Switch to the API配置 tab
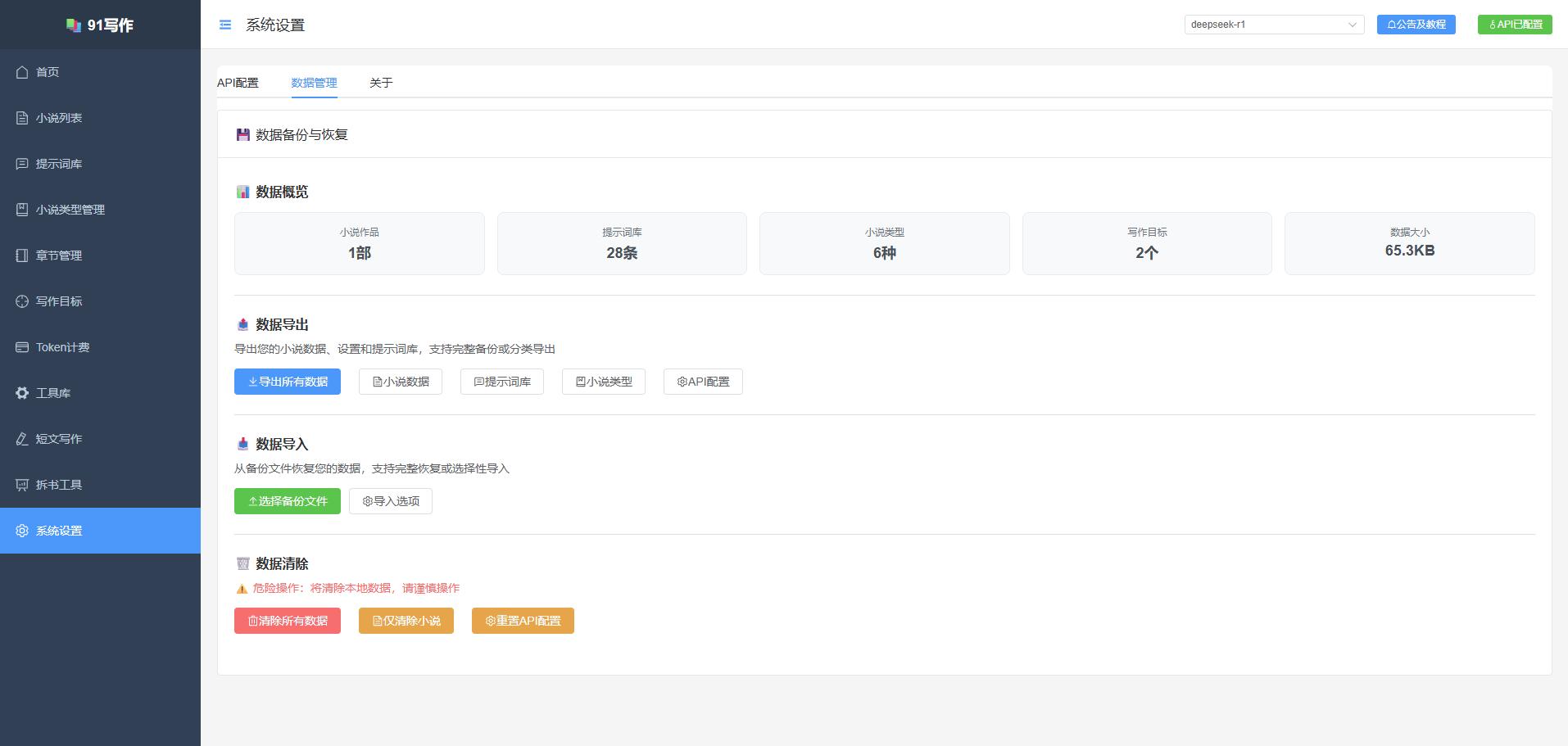Viewport: 1568px width, 746px height. (x=238, y=83)
